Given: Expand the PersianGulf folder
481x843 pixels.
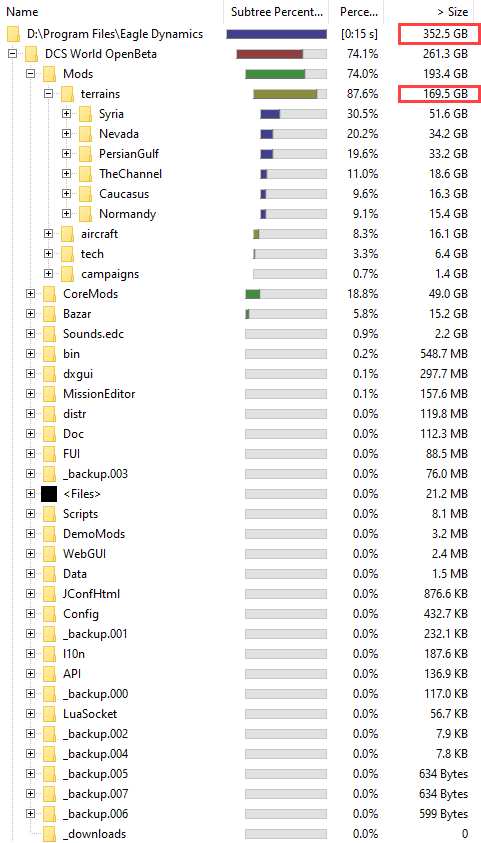Looking at the screenshot, I should 67,154.
